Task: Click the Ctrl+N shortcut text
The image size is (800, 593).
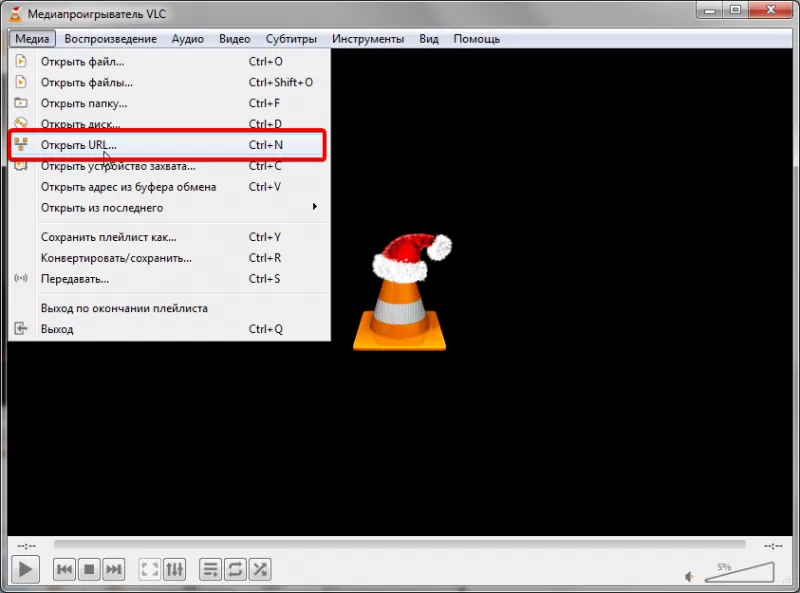Action: pos(266,145)
